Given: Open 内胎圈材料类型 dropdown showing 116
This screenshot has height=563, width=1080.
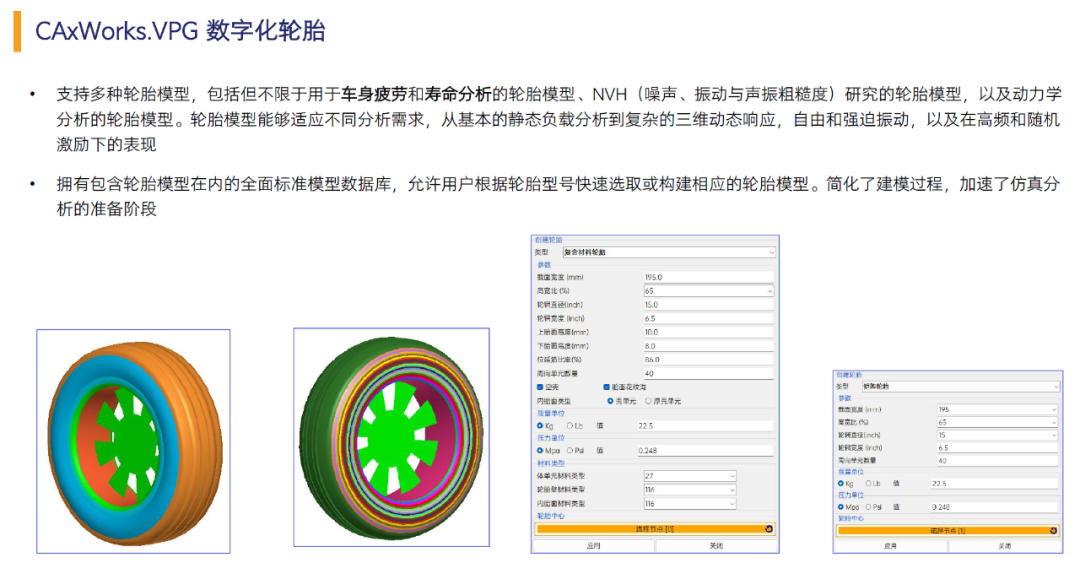Looking at the screenshot, I should [x=689, y=504].
